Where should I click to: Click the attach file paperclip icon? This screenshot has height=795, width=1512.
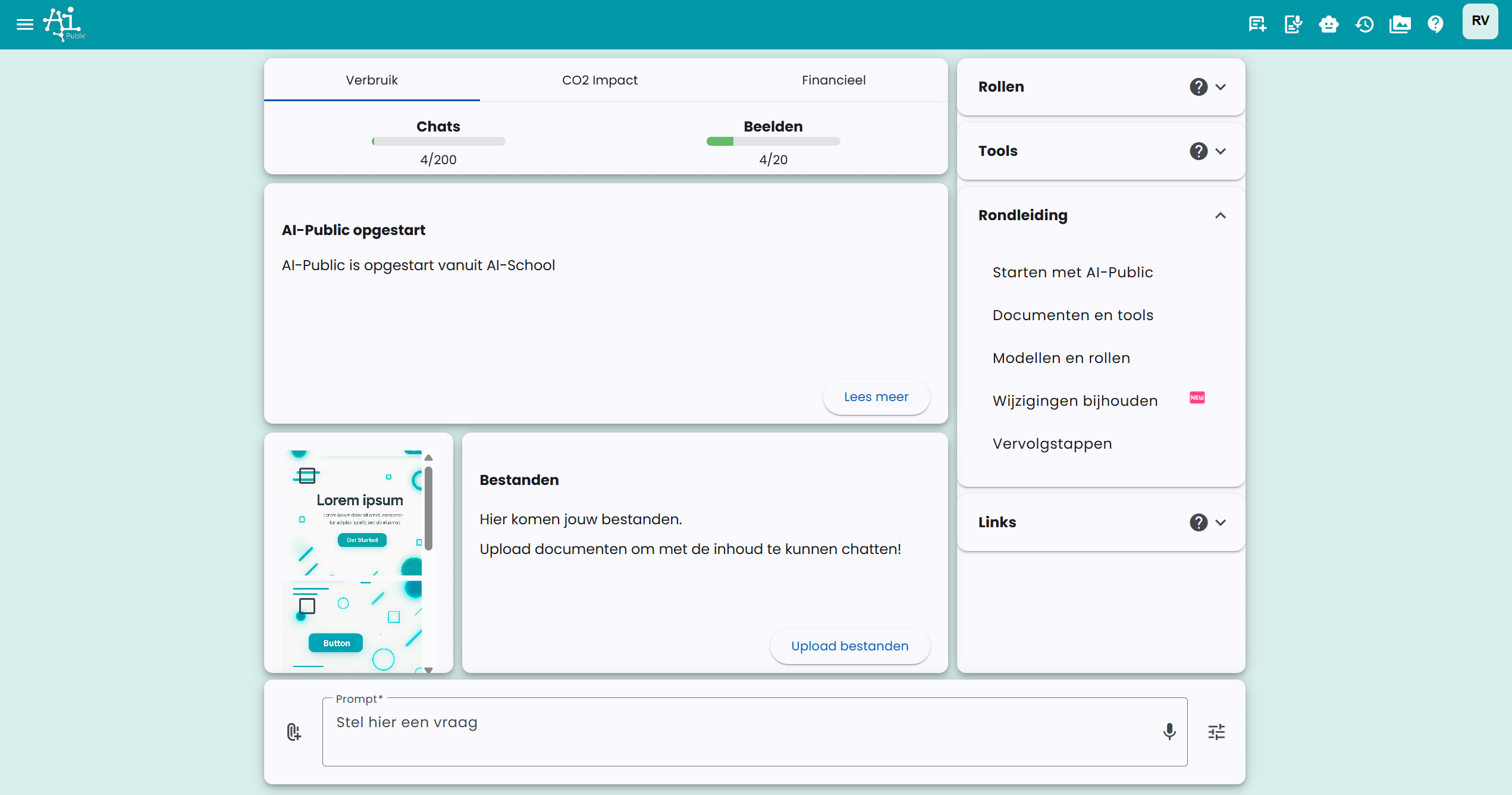[293, 731]
